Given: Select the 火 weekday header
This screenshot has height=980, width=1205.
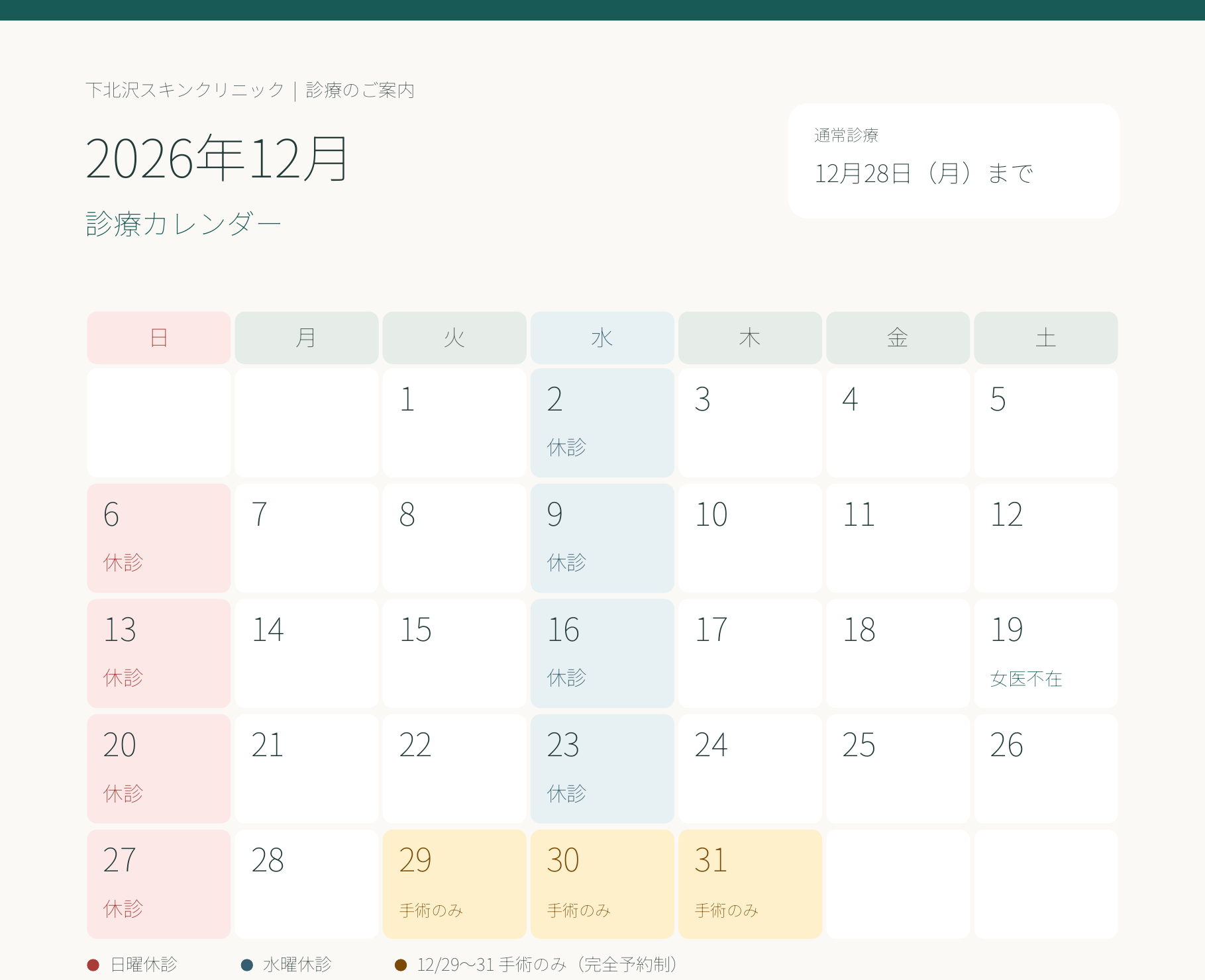Looking at the screenshot, I should click(454, 338).
